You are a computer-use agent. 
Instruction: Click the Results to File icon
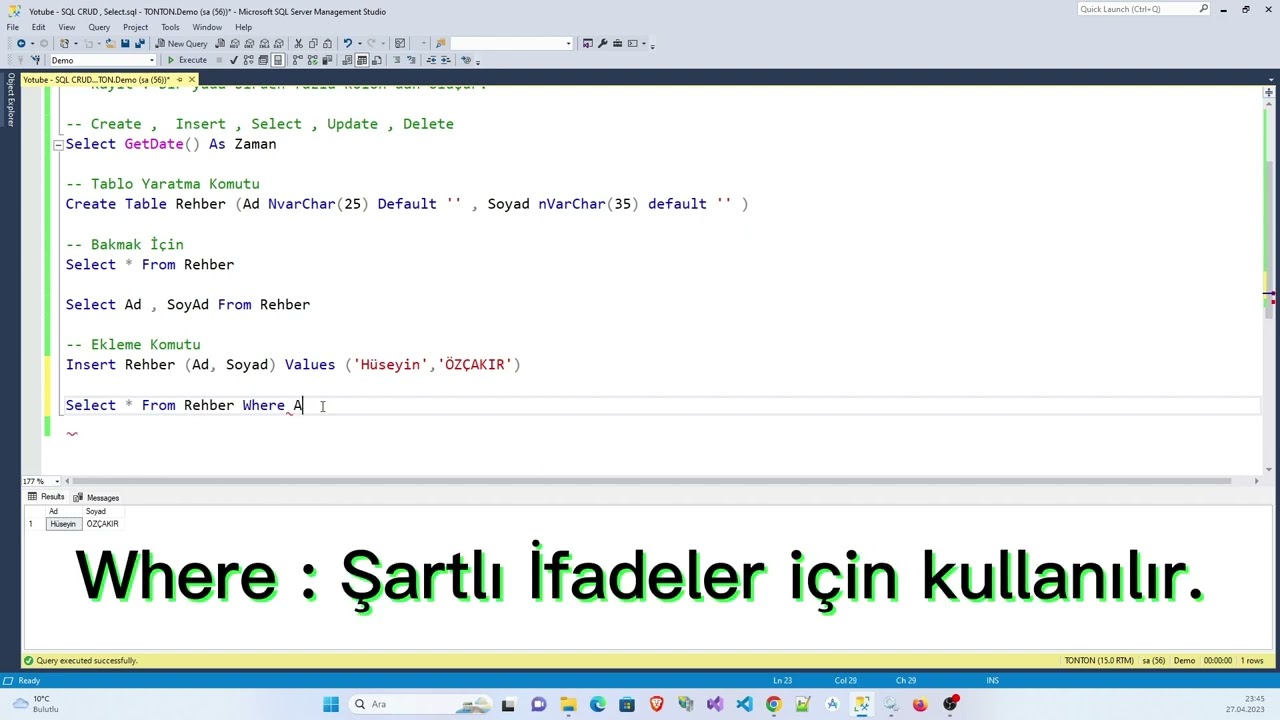[x=376, y=60]
